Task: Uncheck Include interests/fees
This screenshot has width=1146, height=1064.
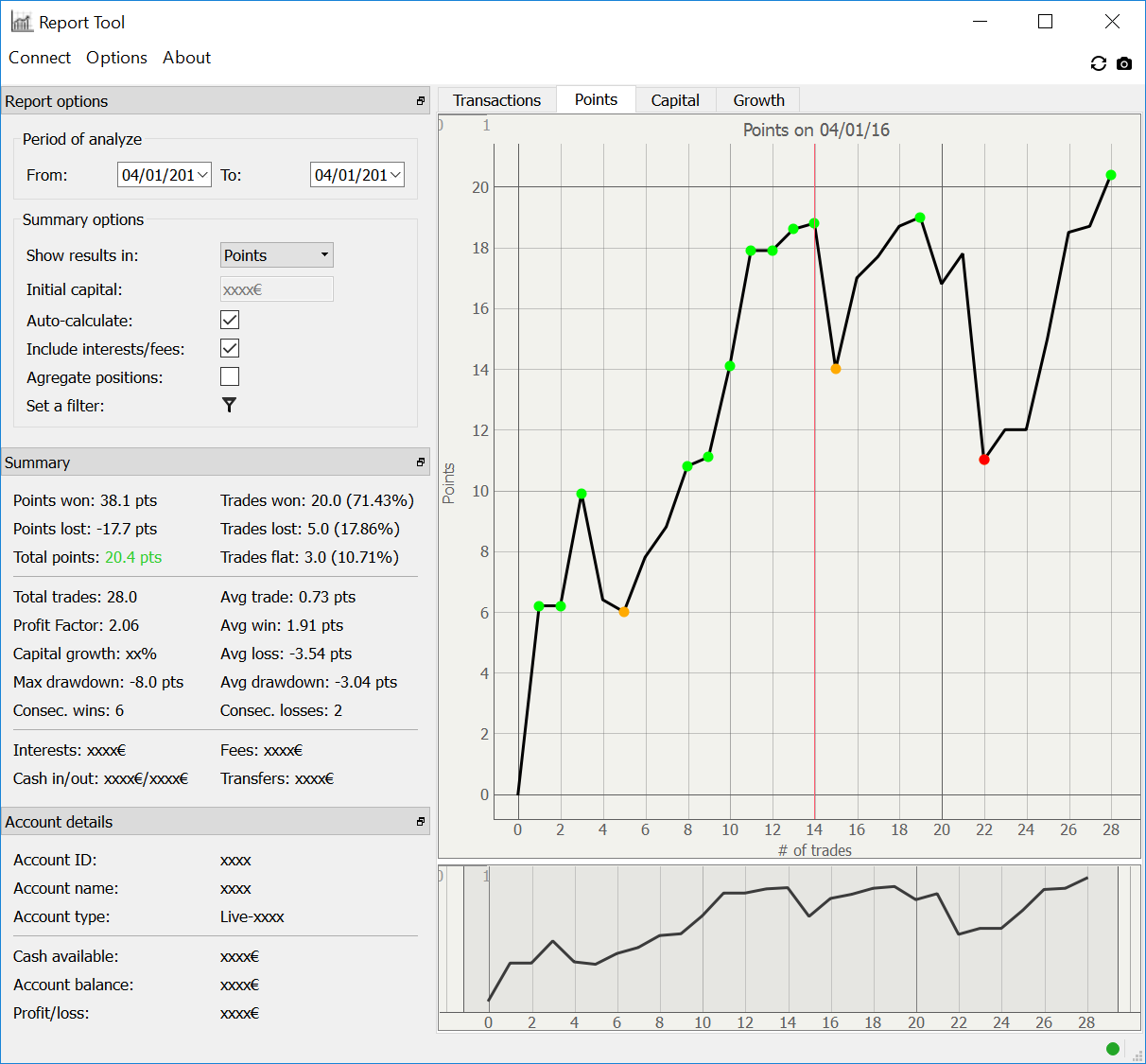Action: [230, 348]
